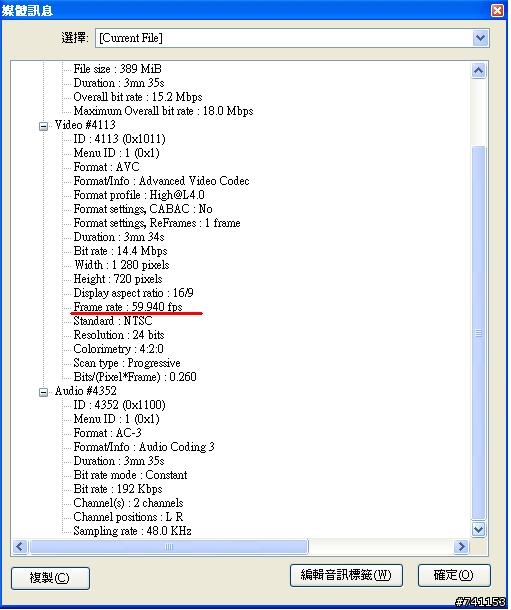Select the Format settings, CABAC : No row
The height and width of the screenshot is (610, 511).
click(143, 209)
